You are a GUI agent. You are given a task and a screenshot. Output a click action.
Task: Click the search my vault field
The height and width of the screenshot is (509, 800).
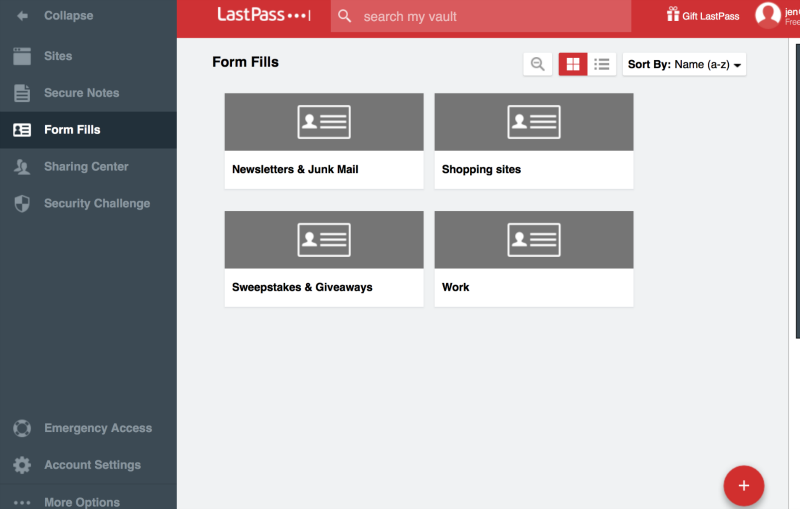click(x=490, y=17)
